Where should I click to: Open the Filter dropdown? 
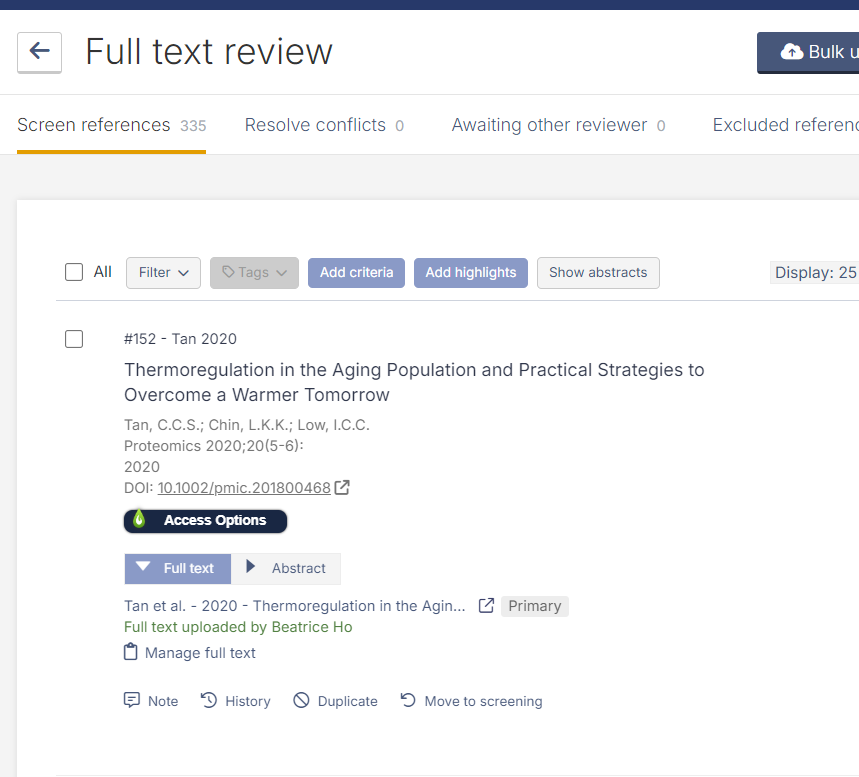(163, 272)
